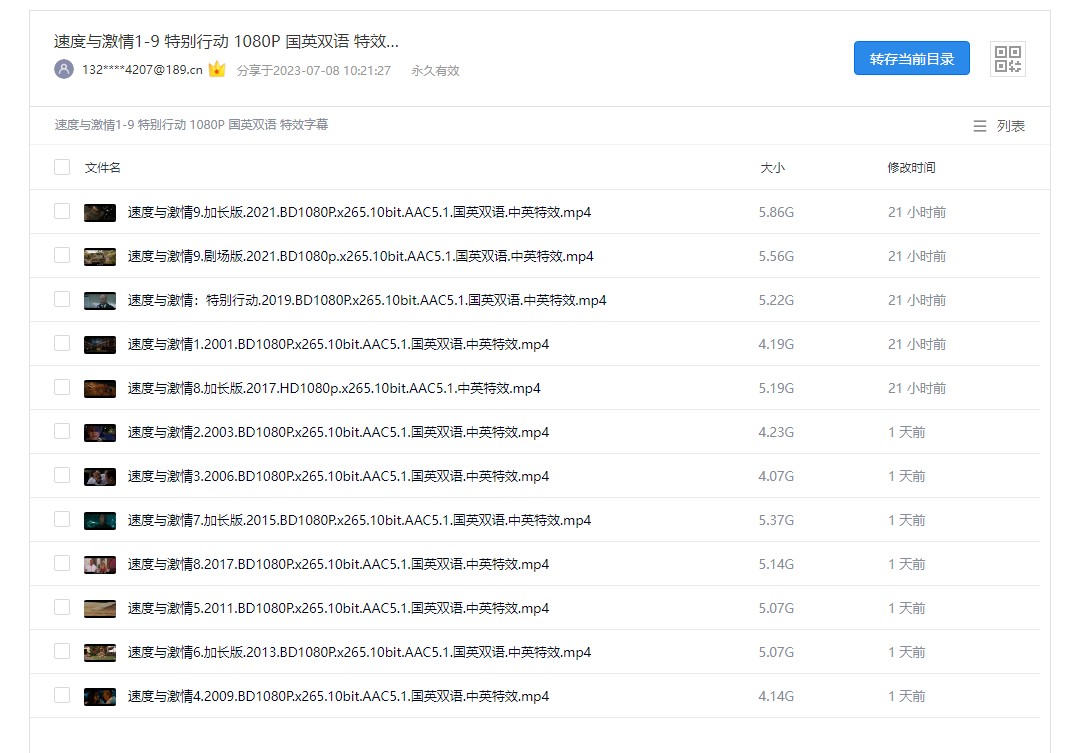Open file name 速度与激情8.2017.BD1080P mp4
The image size is (1080, 753).
click(338, 565)
